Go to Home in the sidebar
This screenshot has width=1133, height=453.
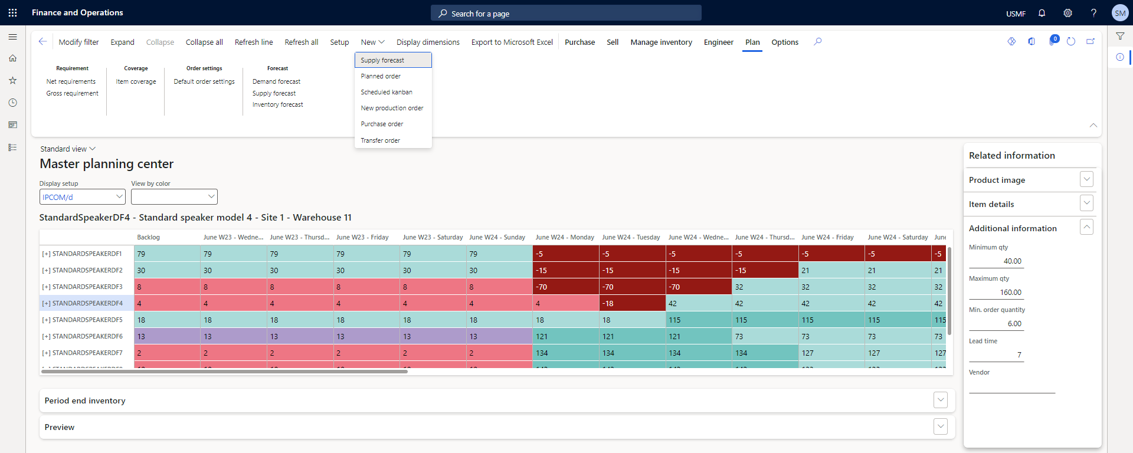pyautogui.click(x=12, y=58)
